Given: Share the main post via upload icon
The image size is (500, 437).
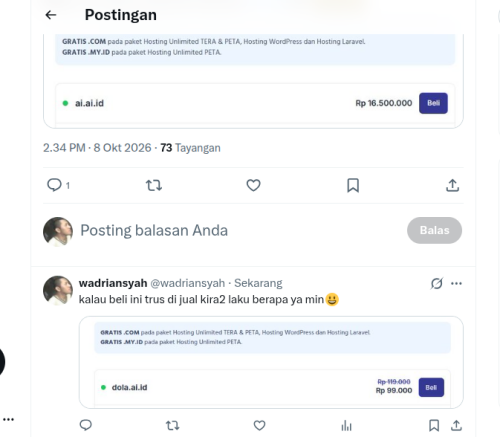Looking at the screenshot, I should pyautogui.click(x=452, y=185).
